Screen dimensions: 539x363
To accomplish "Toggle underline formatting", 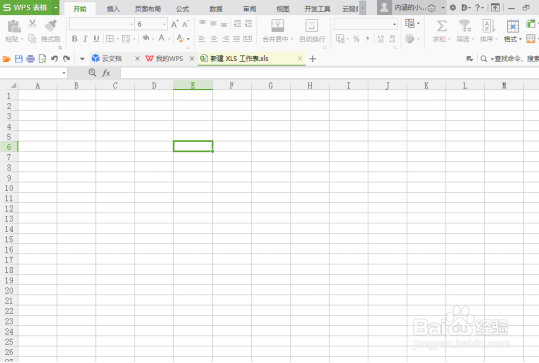I will tap(97, 38).
